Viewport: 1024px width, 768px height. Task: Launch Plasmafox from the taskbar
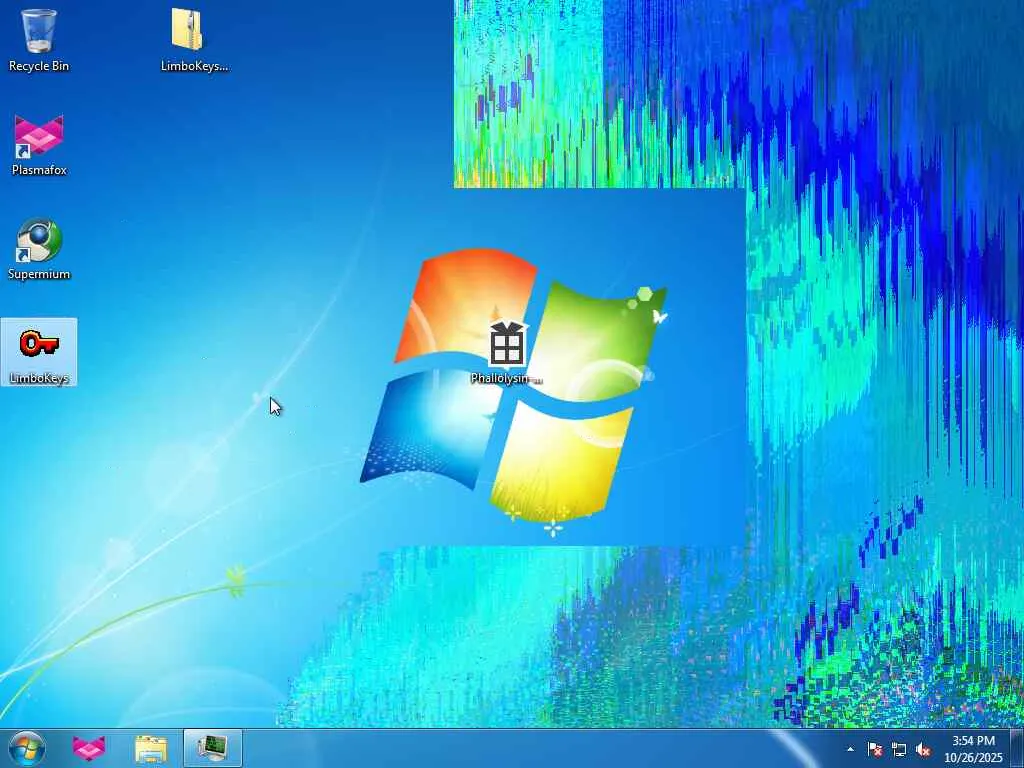point(88,748)
